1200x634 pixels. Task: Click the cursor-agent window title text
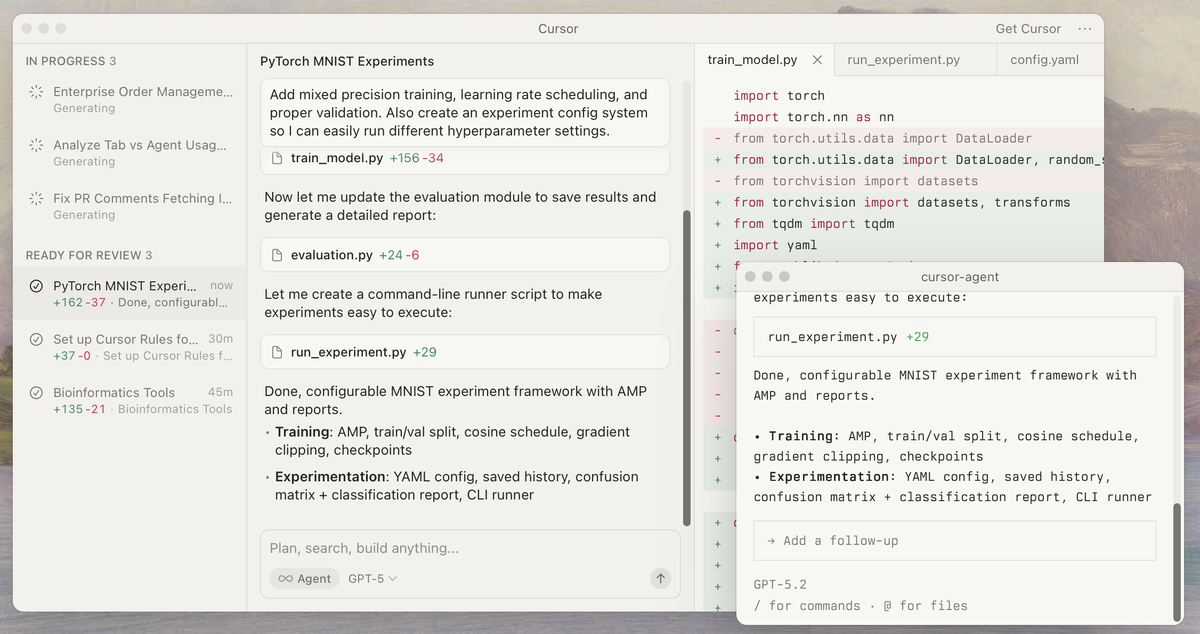pyautogui.click(x=960, y=277)
